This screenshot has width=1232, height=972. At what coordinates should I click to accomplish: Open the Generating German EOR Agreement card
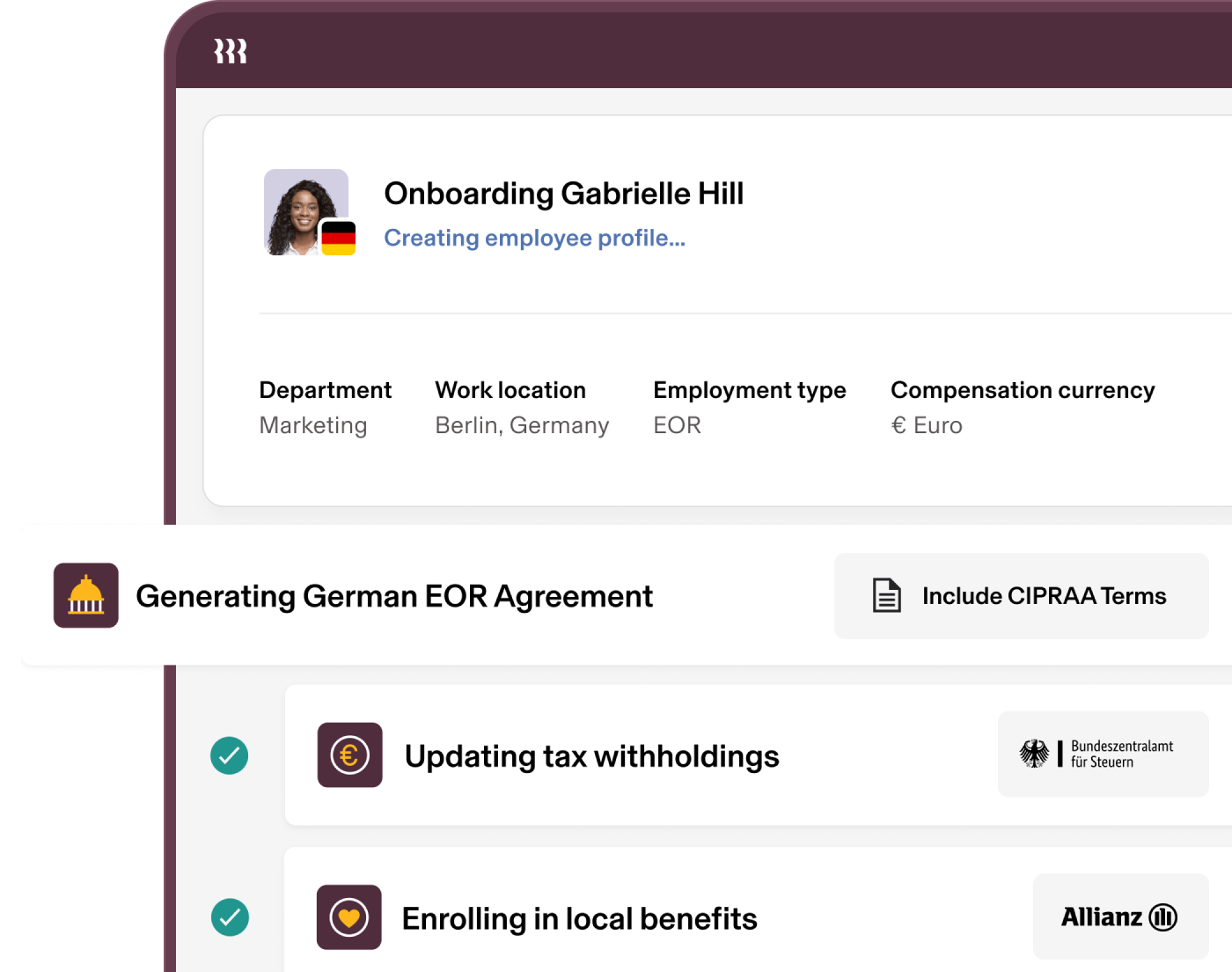394,595
